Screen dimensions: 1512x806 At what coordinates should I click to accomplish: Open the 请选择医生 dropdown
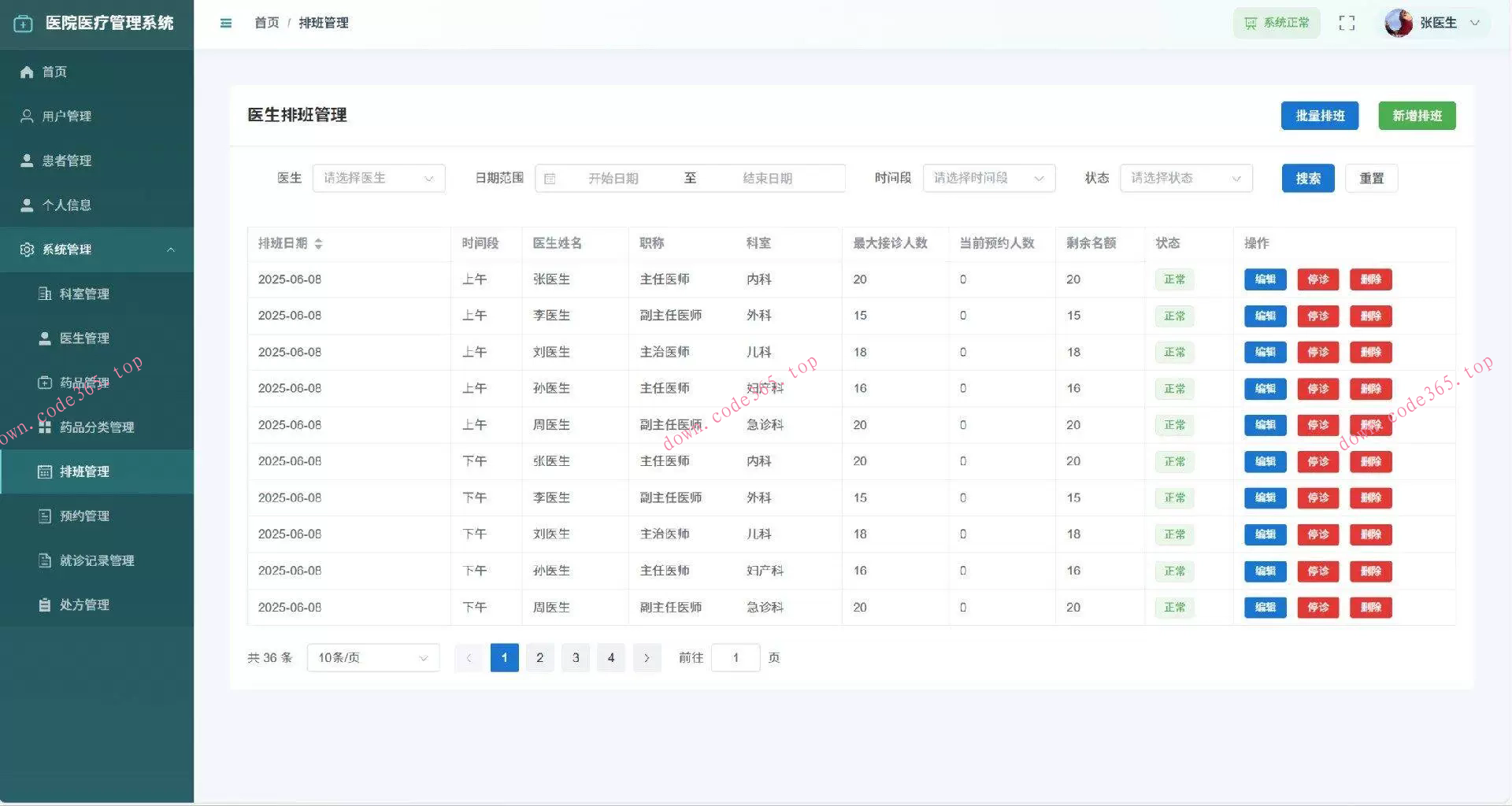pos(378,178)
